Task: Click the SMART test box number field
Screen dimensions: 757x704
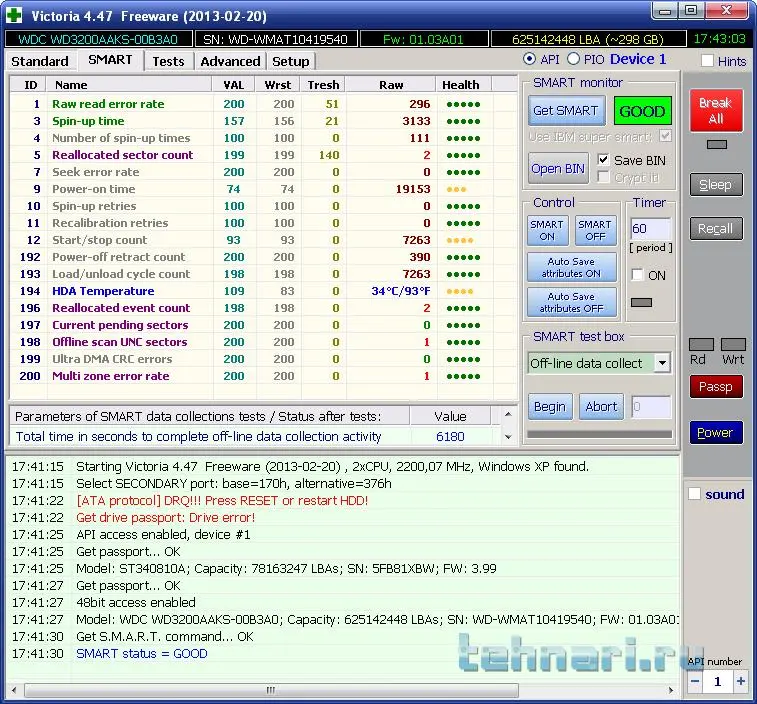Action: coord(651,407)
